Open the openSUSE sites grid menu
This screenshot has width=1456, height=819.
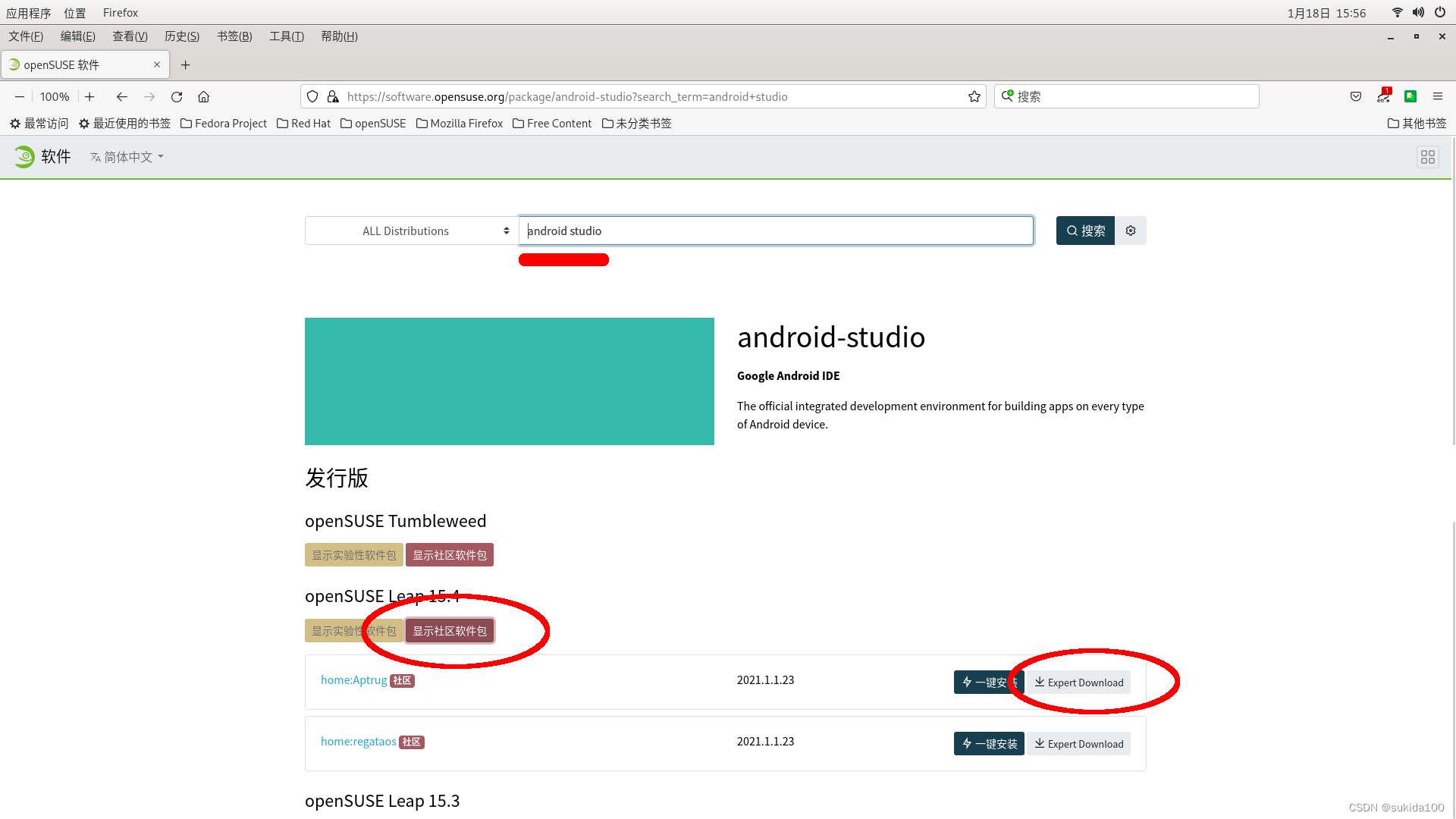[1428, 157]
